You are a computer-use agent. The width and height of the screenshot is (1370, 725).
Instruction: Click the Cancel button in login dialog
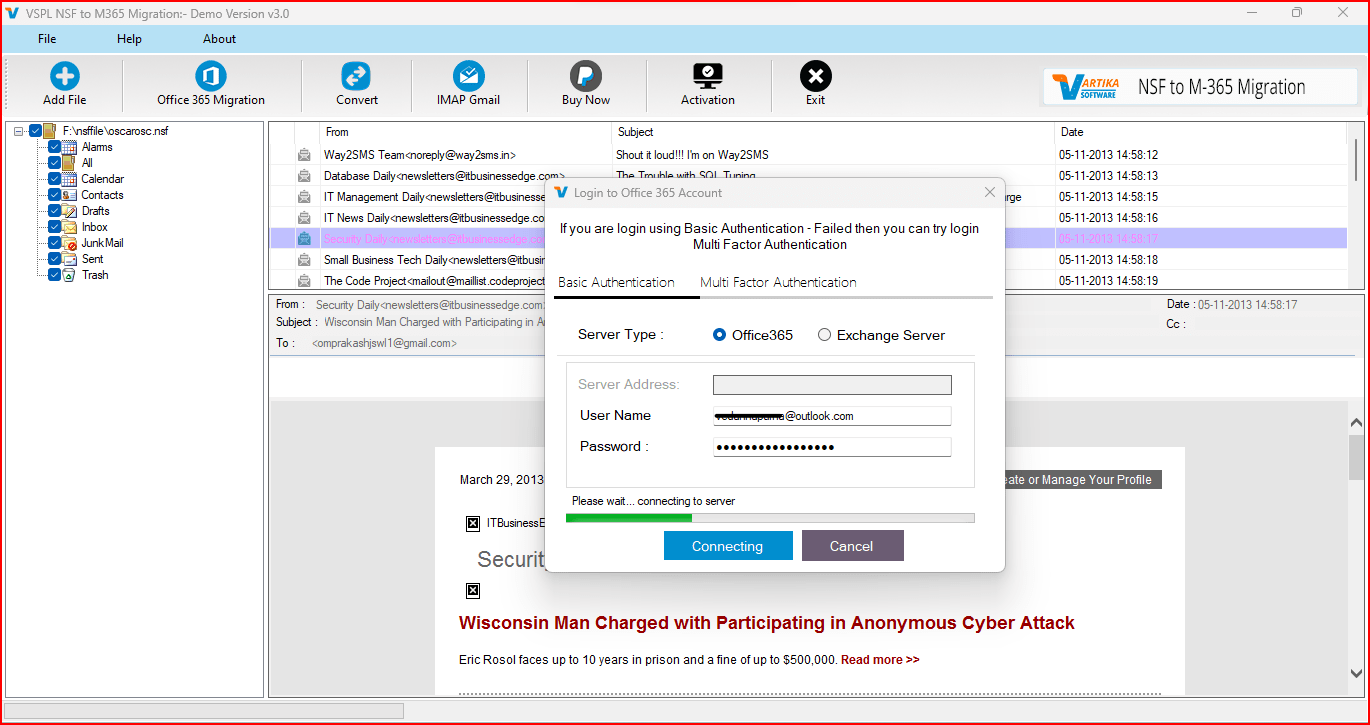(x=852, y=546)
